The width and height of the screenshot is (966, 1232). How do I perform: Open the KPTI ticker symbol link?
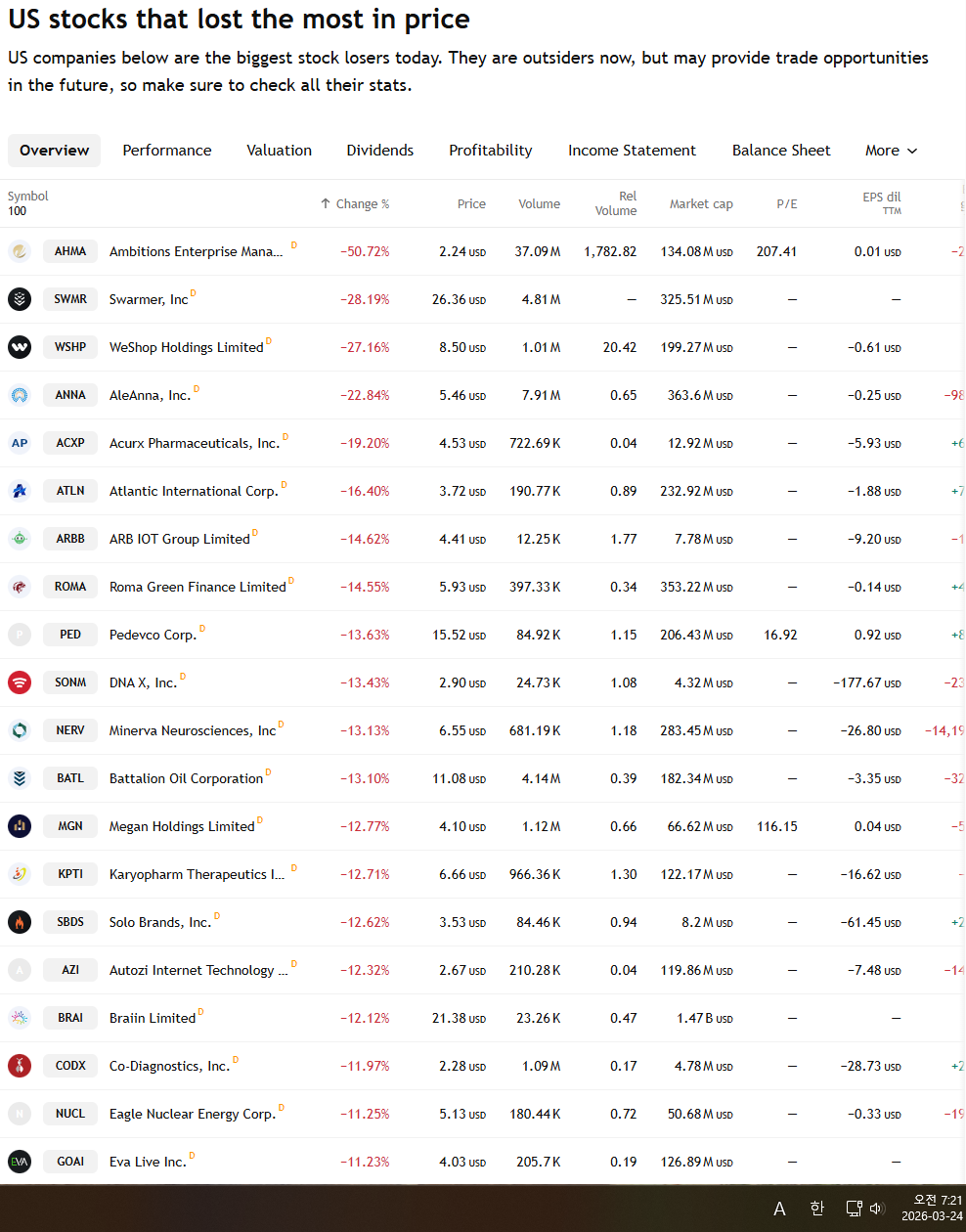[70, 874]
